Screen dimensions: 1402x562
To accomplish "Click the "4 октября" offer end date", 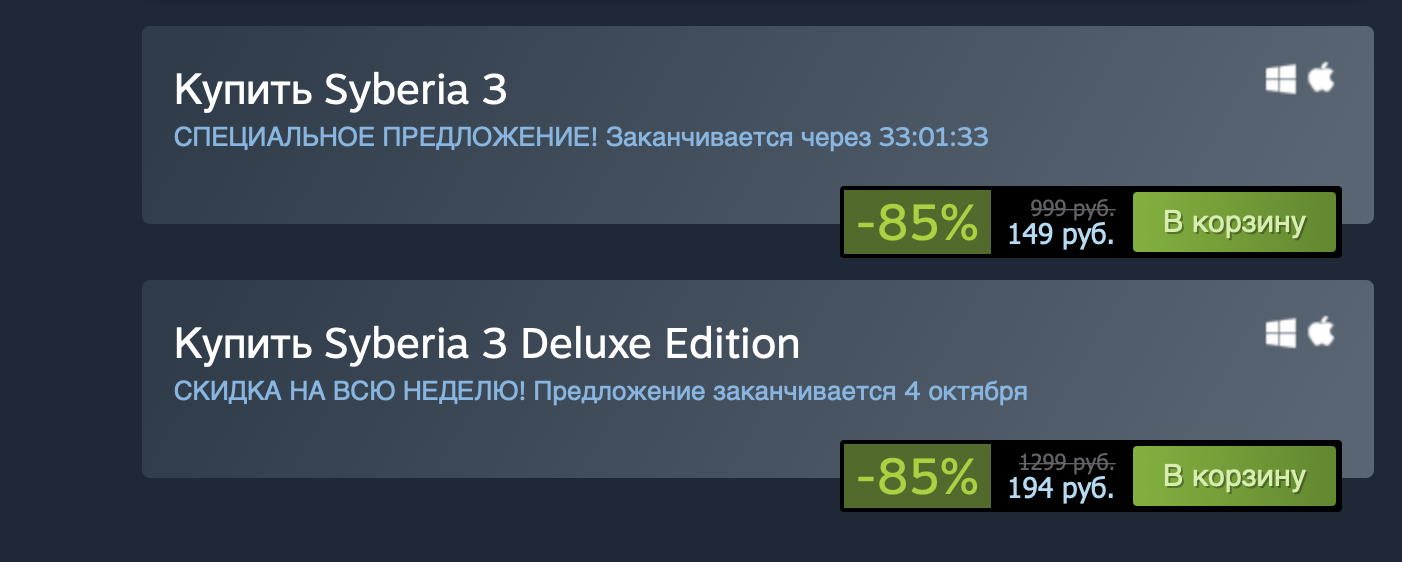I will pyautogui.click(x=965, y=391).
